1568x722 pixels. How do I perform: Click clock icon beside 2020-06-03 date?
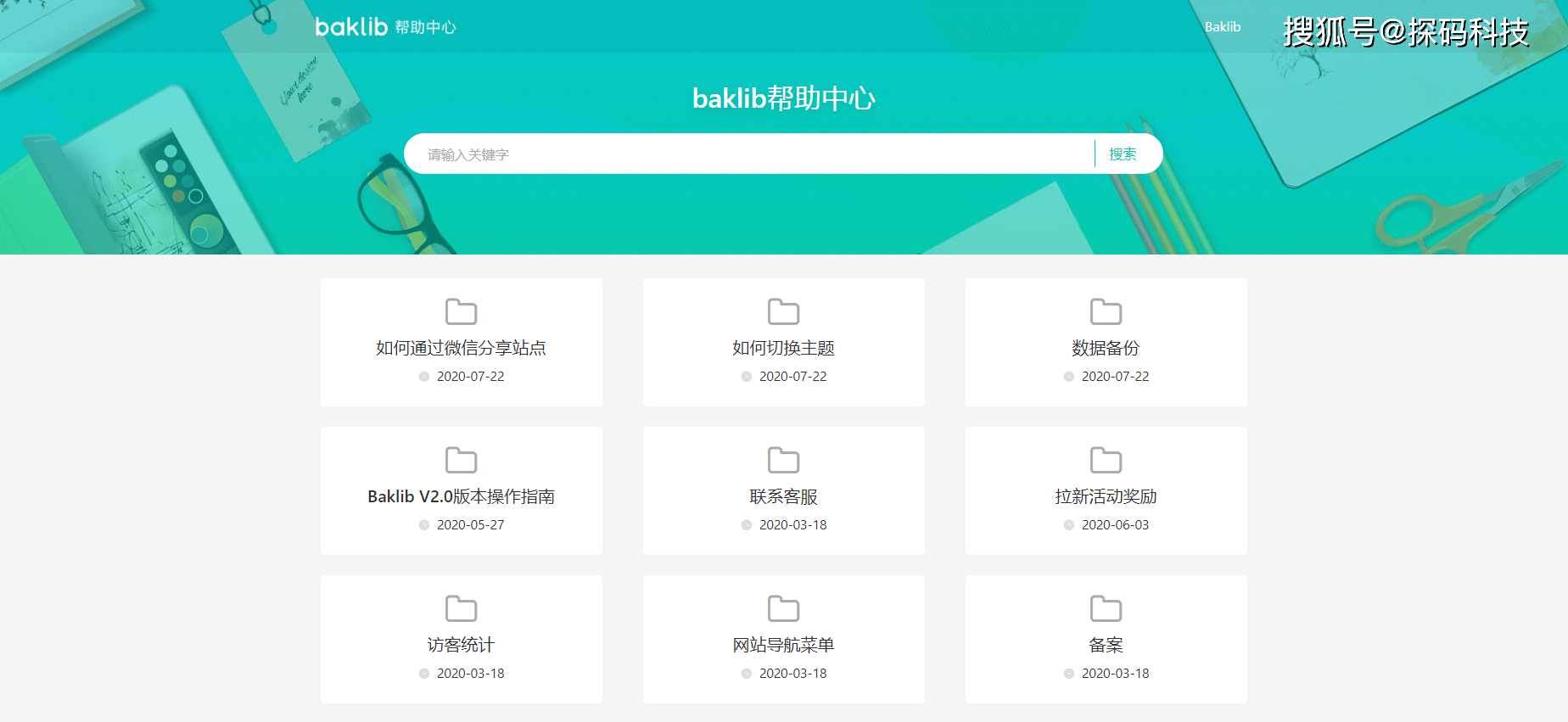tap(1069, 525)
